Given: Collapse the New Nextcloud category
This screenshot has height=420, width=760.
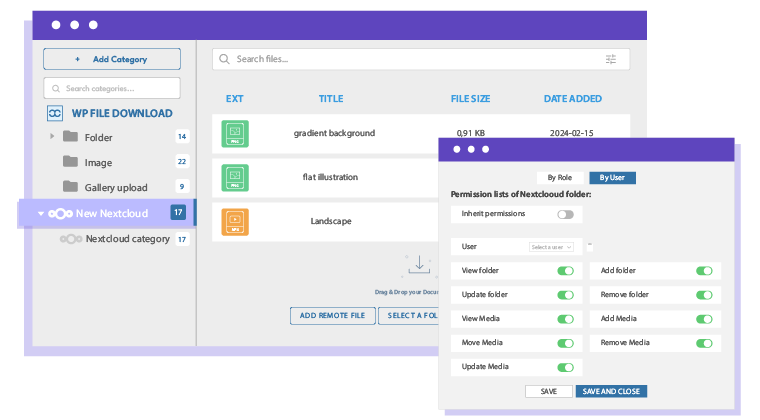Looking at the screenshot, I should click(41, 213).
